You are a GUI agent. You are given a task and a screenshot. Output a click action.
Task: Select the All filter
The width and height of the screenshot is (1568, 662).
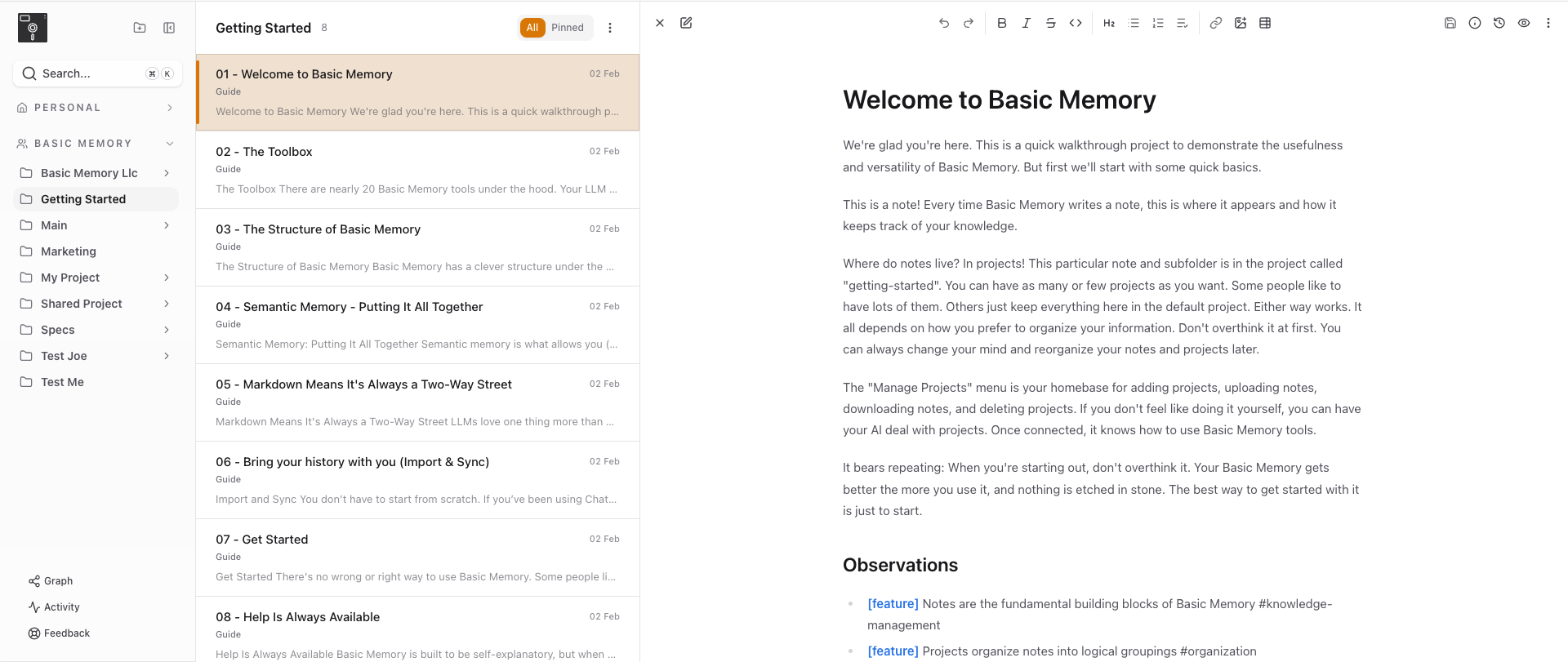532,28
